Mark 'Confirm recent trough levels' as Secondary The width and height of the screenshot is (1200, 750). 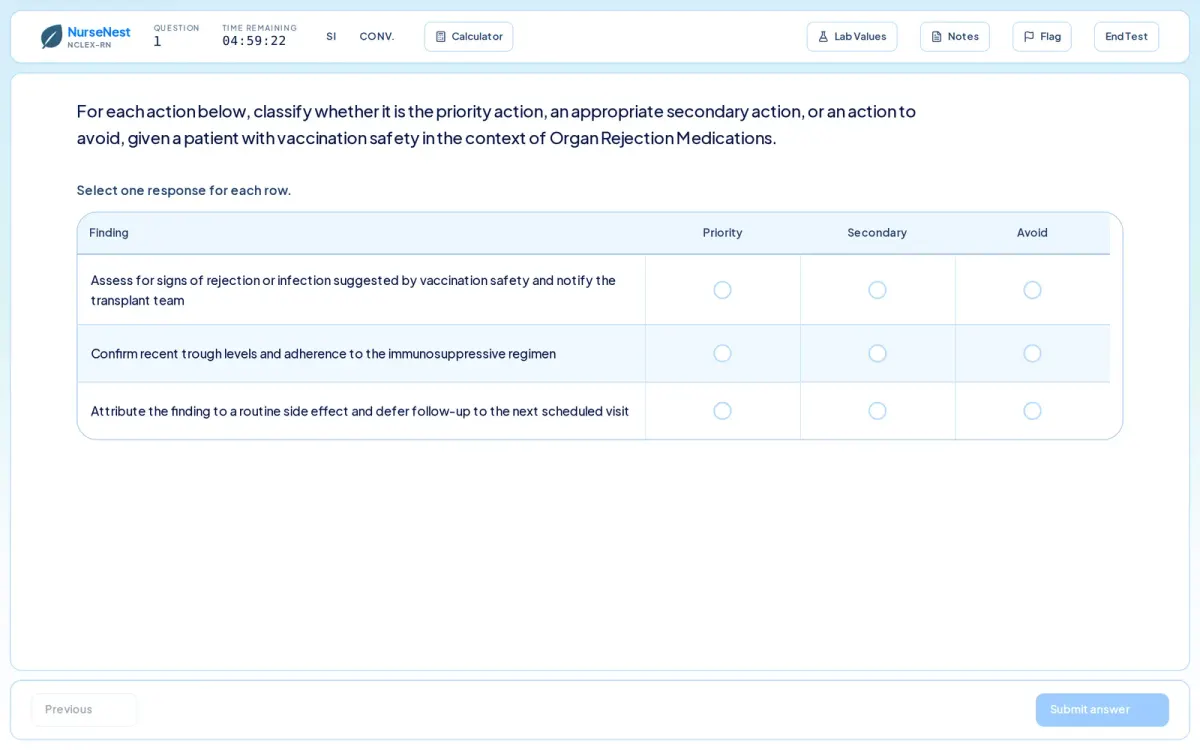877,353
